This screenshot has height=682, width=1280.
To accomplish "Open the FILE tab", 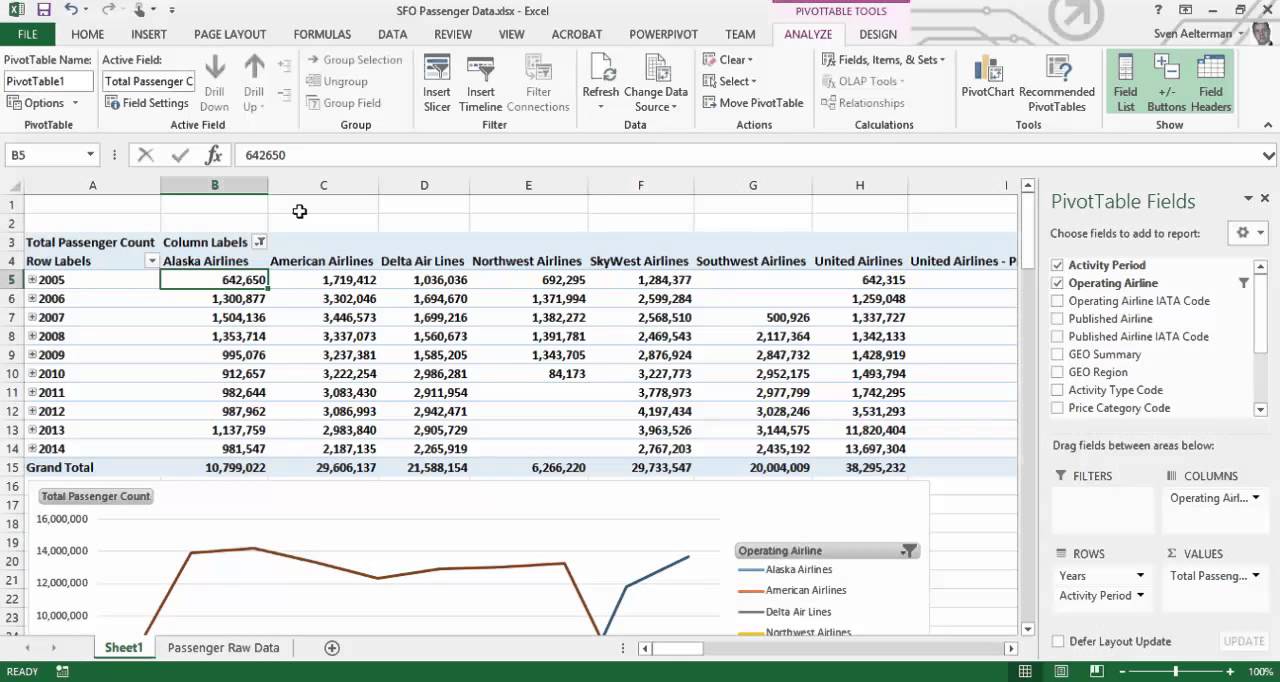I will click(27, 34).
